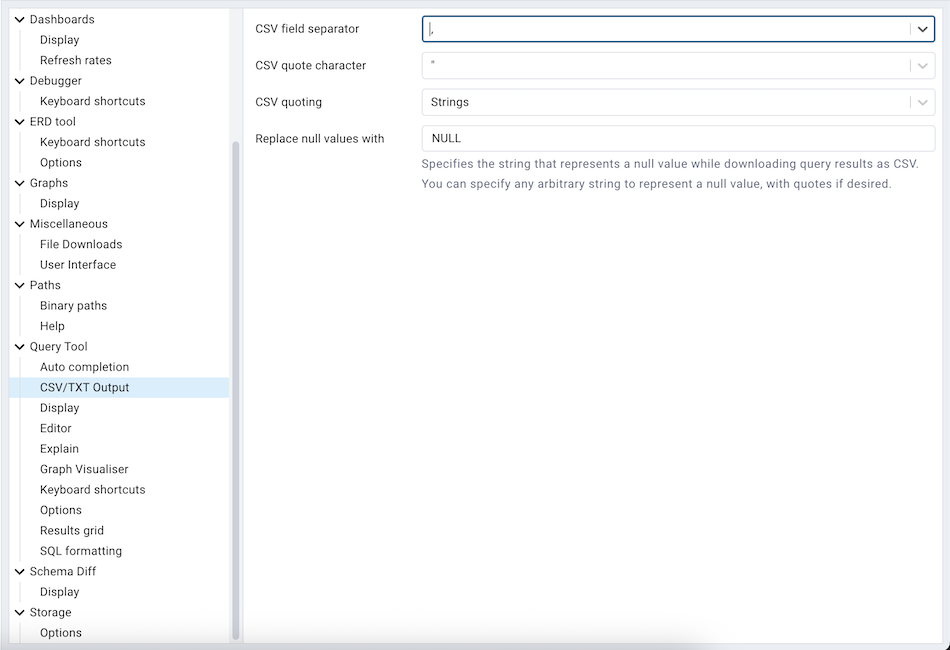
Task: Open Options under ERD tool
Action: 61,162
